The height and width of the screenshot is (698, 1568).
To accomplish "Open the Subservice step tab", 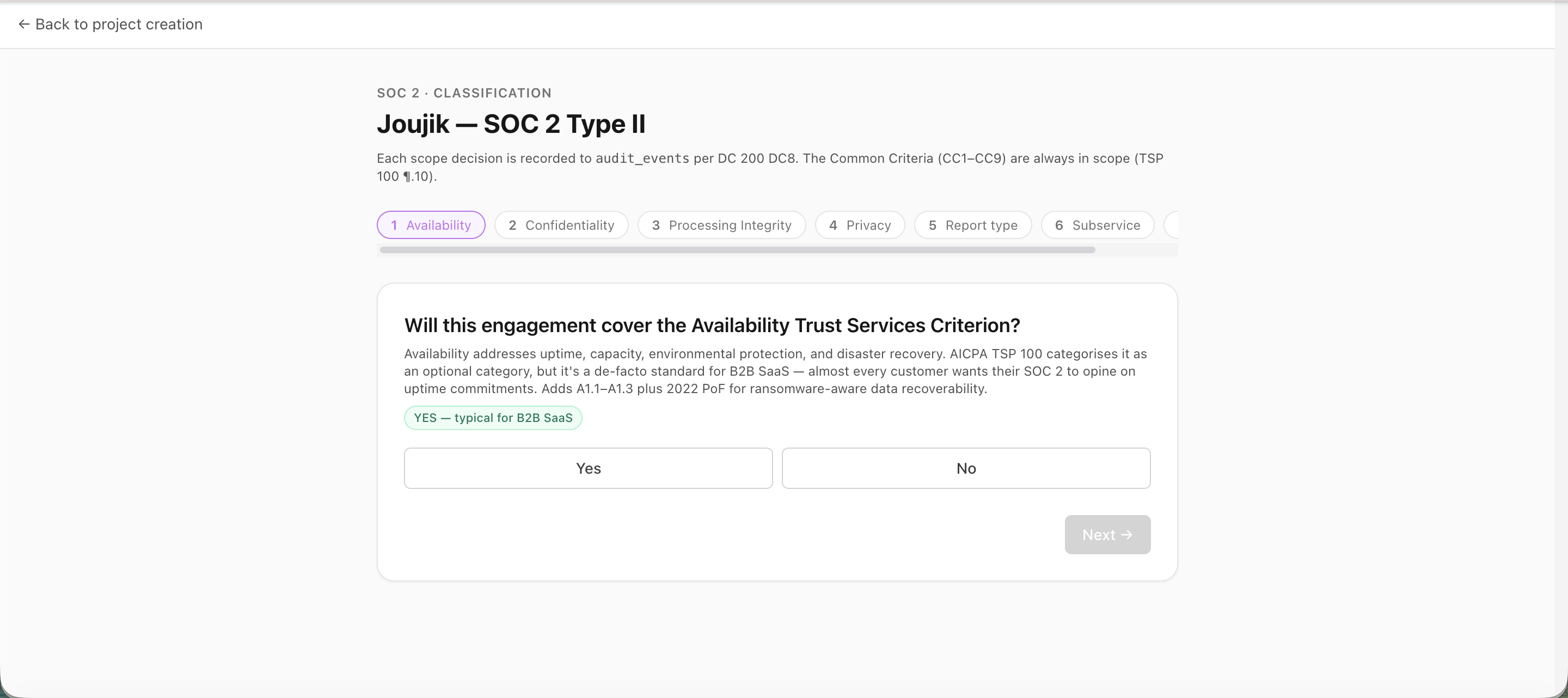I will click(1098, 225).
